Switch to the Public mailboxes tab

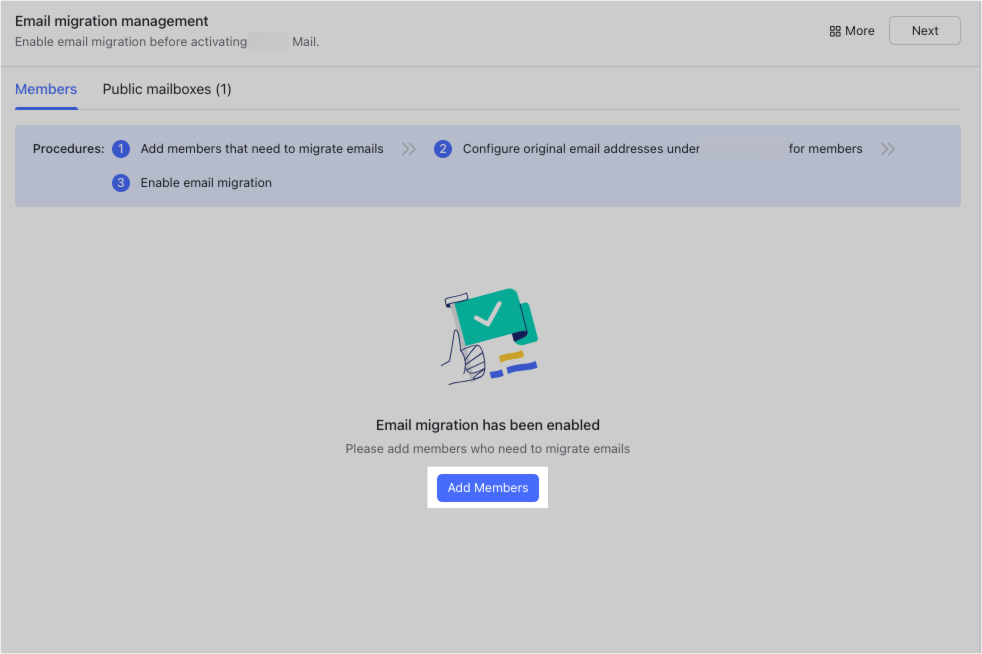pyautogui.click(x=166, y=89)
